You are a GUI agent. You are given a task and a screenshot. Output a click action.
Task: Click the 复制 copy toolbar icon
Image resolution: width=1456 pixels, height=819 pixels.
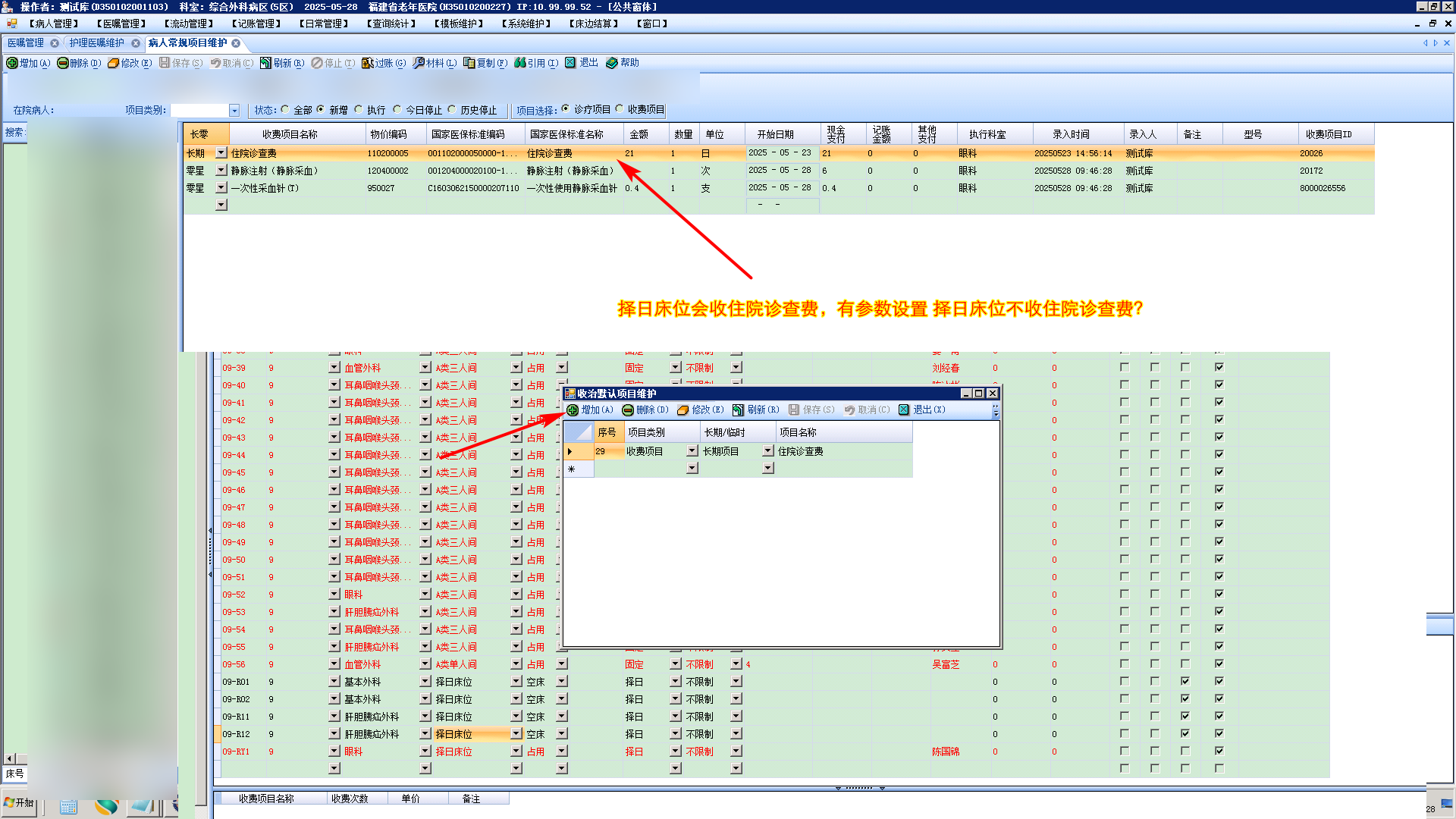tap(469, 63)
